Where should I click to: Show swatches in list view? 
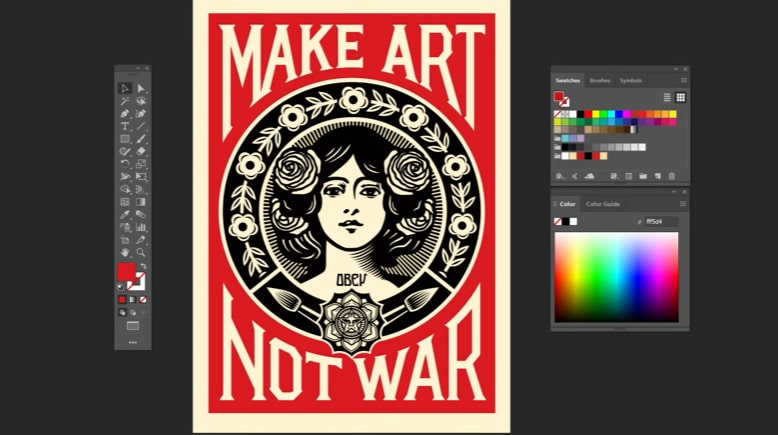667,97
